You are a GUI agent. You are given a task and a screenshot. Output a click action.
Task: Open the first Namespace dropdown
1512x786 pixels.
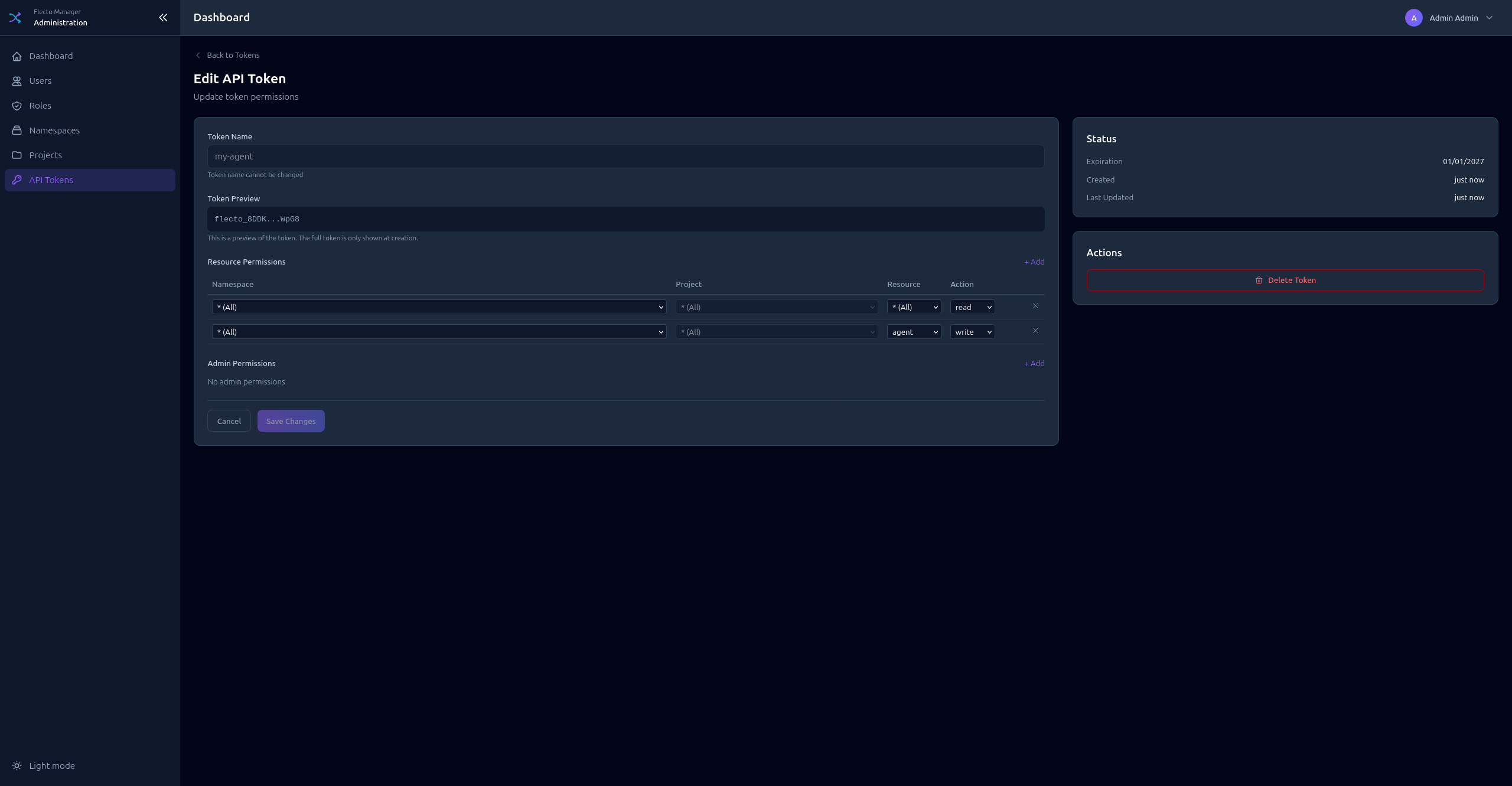(438, 307)
